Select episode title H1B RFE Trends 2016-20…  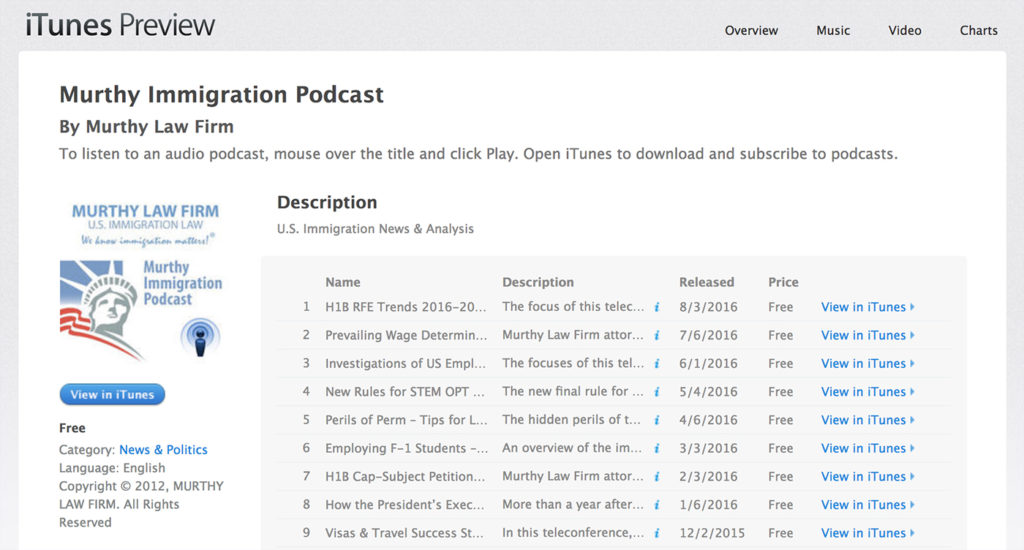[x=406, y=307]
